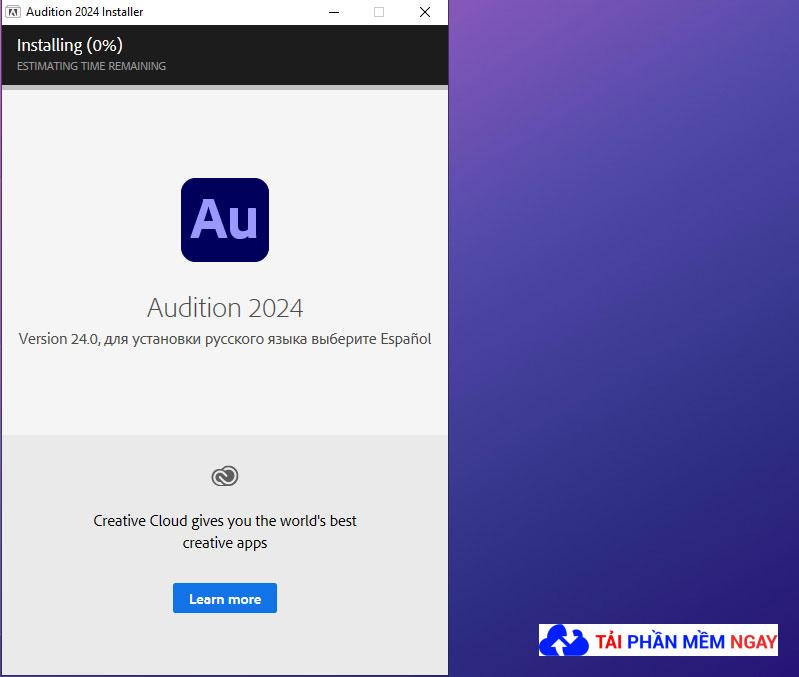The height and width of the screenshot is (677, 799).
Task: Click the cloud download logo in the banner
Action: [x=564, y=640]
